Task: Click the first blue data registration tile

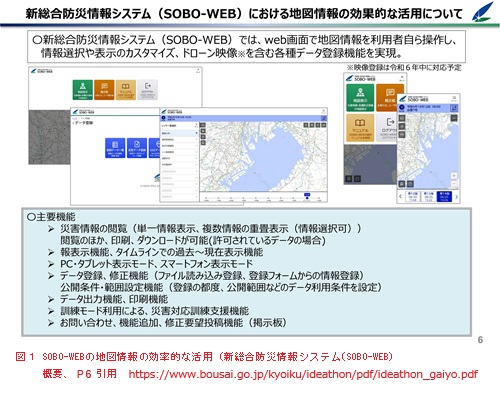Action: tap(115, 148)
